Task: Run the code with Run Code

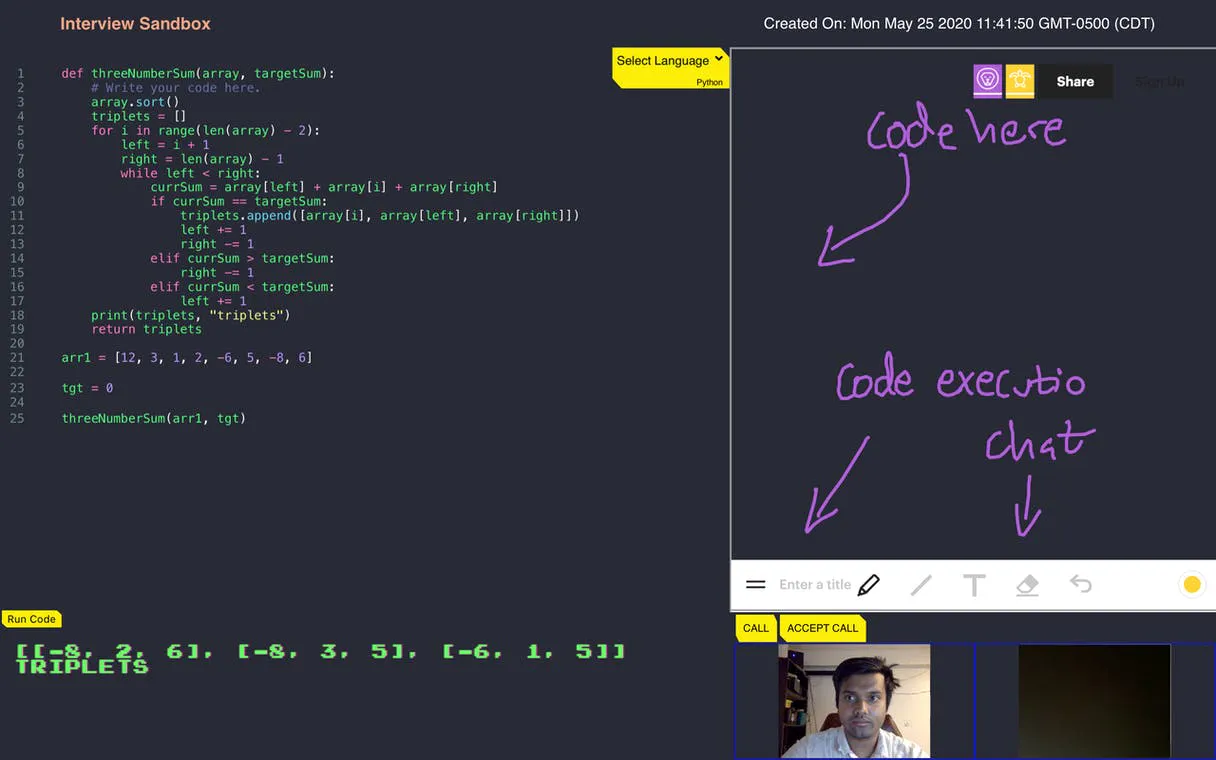Action: coord(31,619)
